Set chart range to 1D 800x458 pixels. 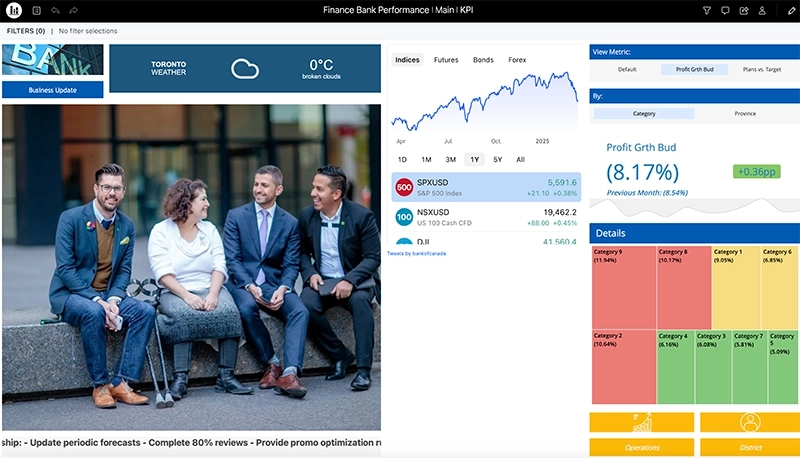[402, 160]
